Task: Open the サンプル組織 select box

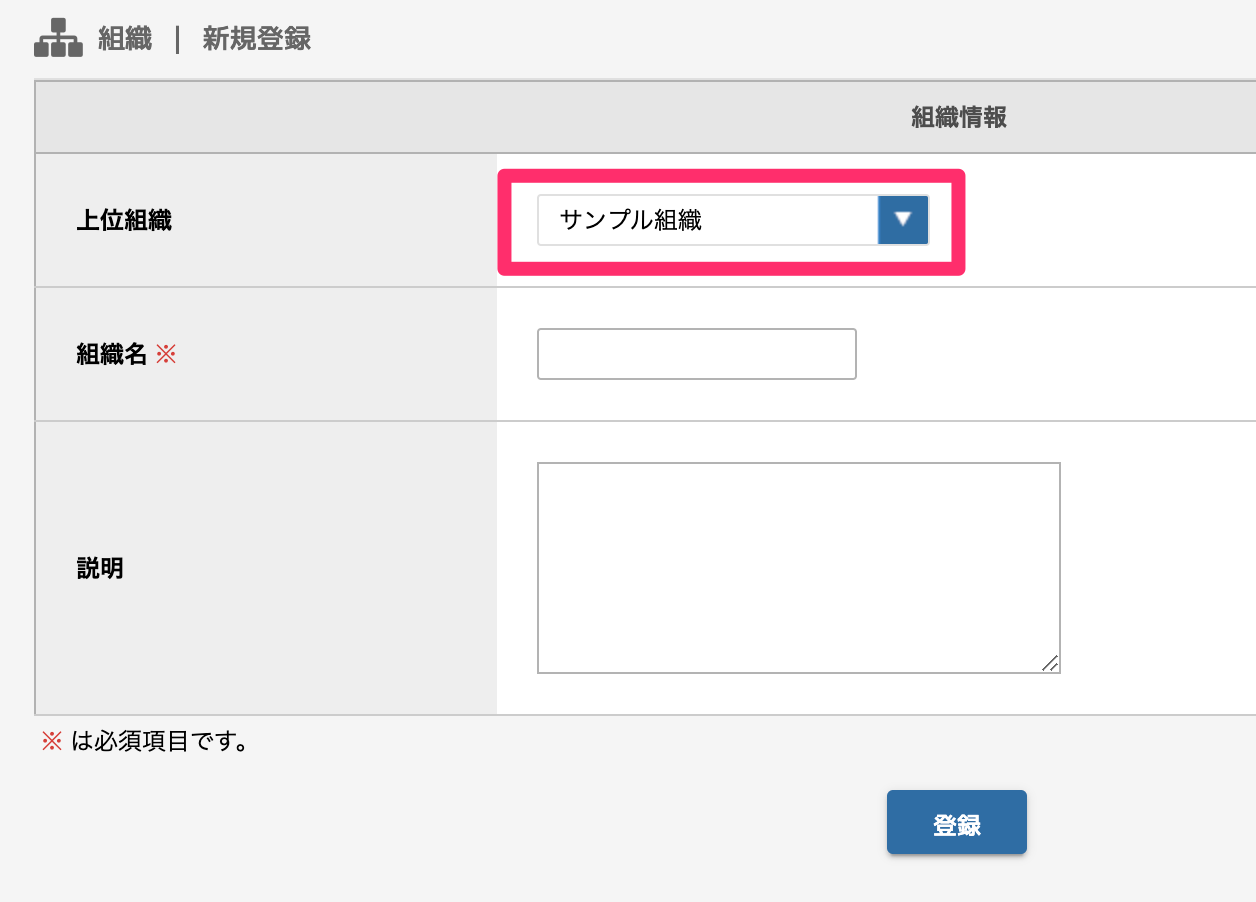Action: pos(733,220)
